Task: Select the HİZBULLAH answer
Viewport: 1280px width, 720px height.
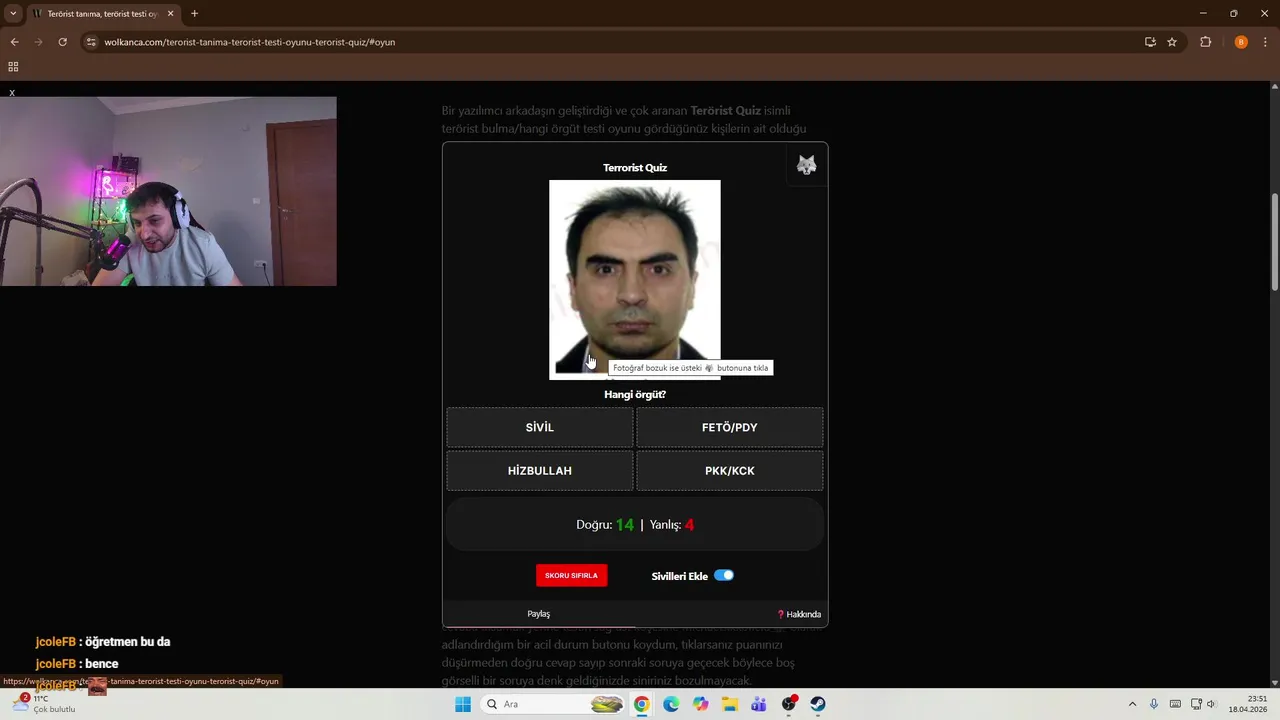Action: point(539,470)
